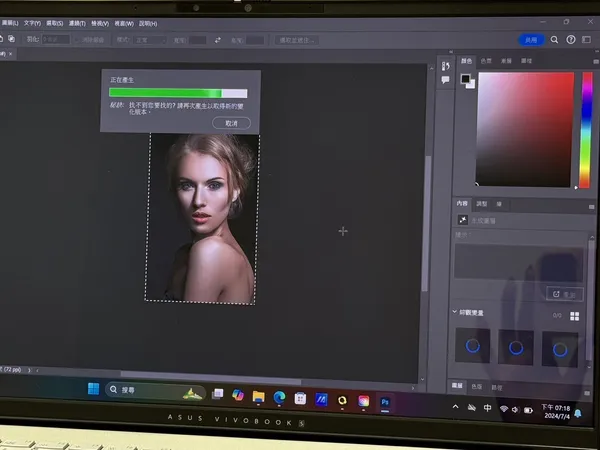Click the 高度 height input field

tap(255, 40)
